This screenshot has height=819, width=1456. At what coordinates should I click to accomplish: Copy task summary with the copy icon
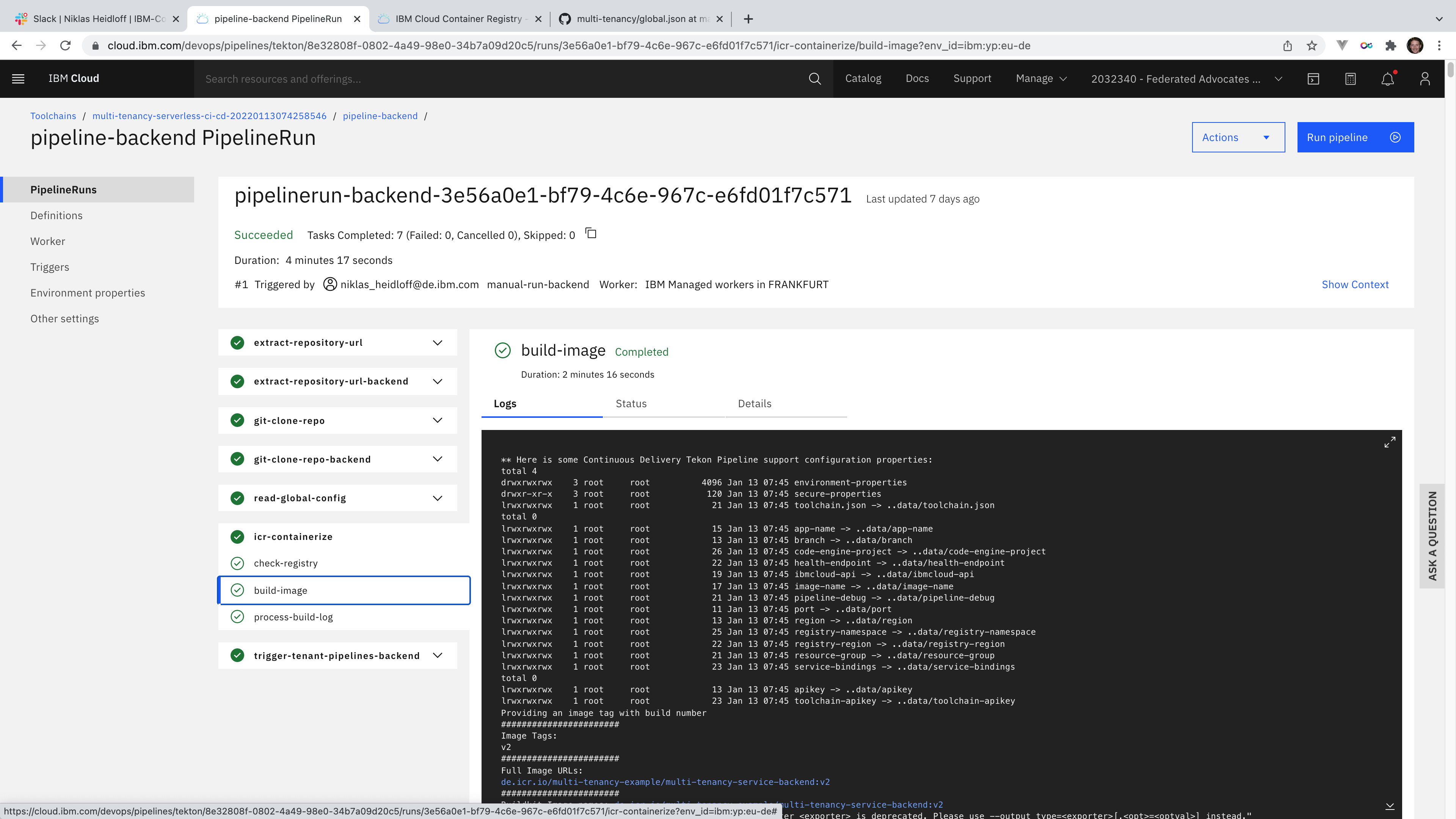[x=591, y=234]
